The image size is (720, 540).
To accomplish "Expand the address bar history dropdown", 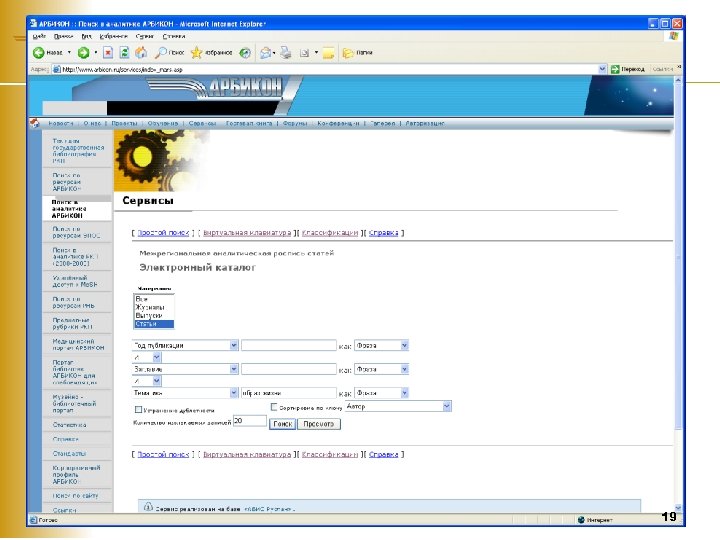I will pos(602,69).
